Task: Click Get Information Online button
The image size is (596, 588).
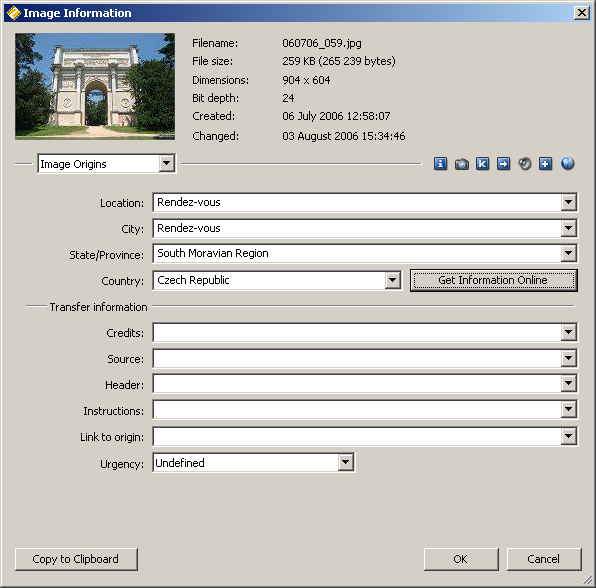Action: pos(493,281)
